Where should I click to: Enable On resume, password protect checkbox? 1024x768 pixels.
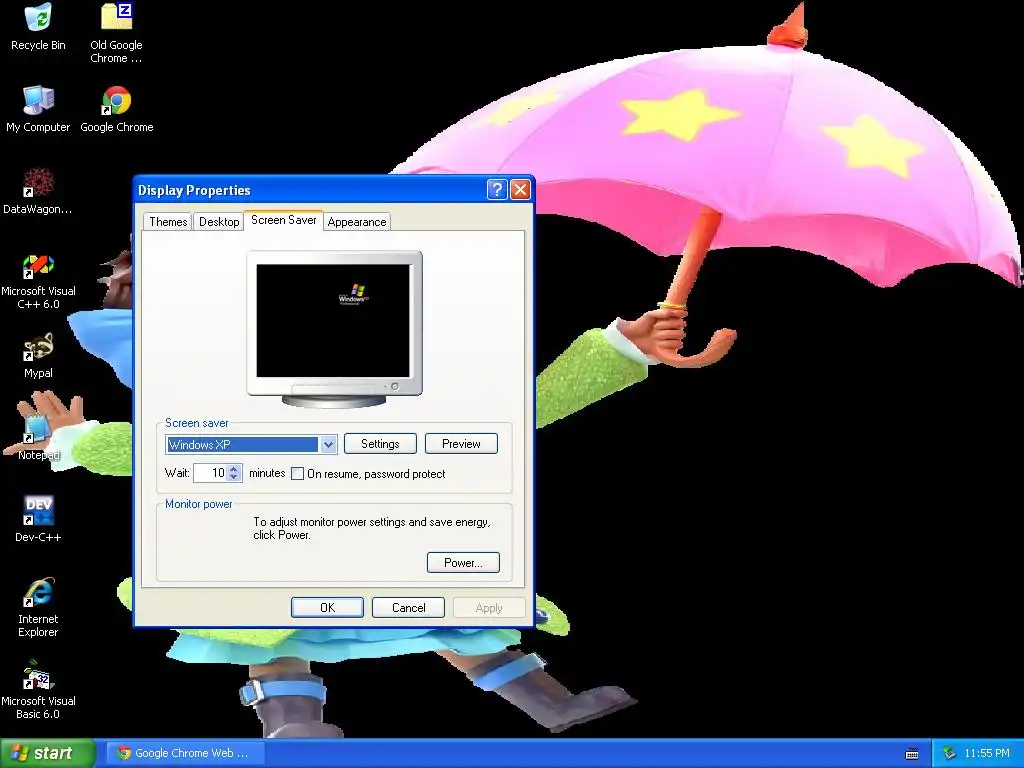[297, 473]
